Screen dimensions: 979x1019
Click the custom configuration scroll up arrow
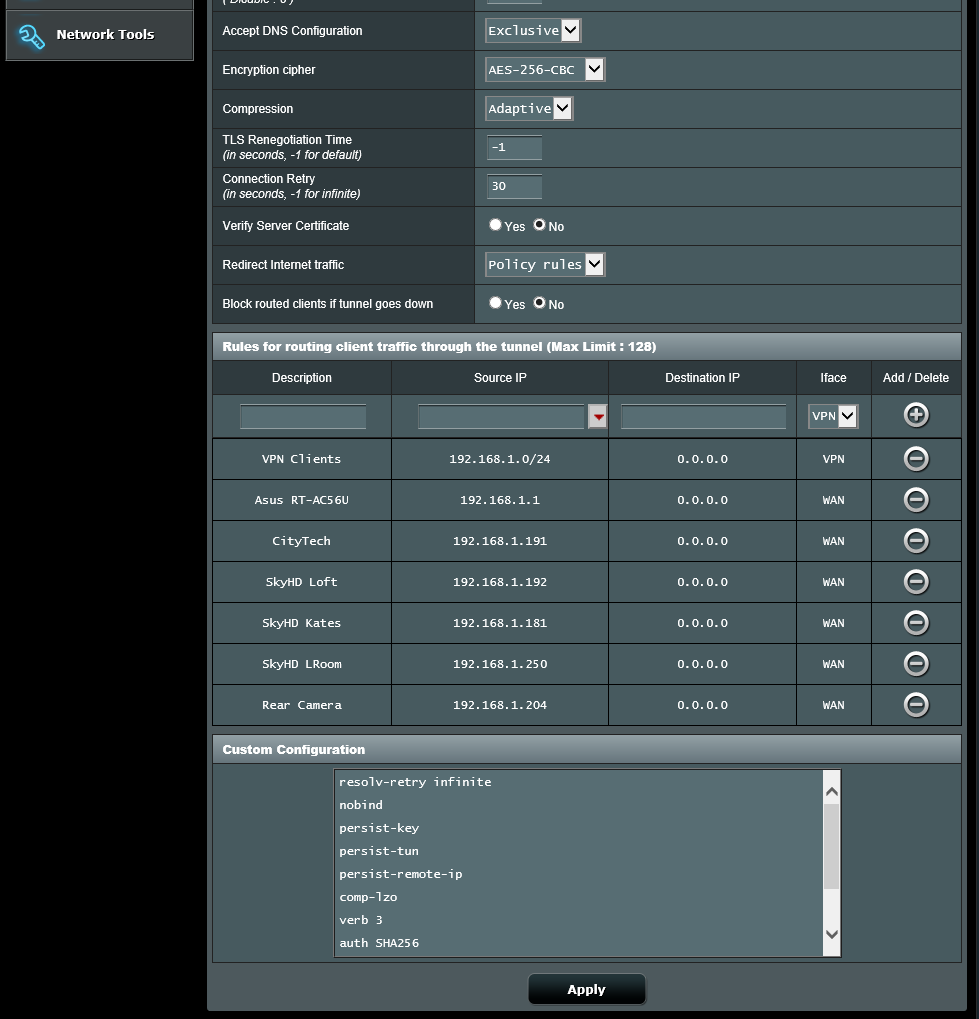tap(831, 792)
